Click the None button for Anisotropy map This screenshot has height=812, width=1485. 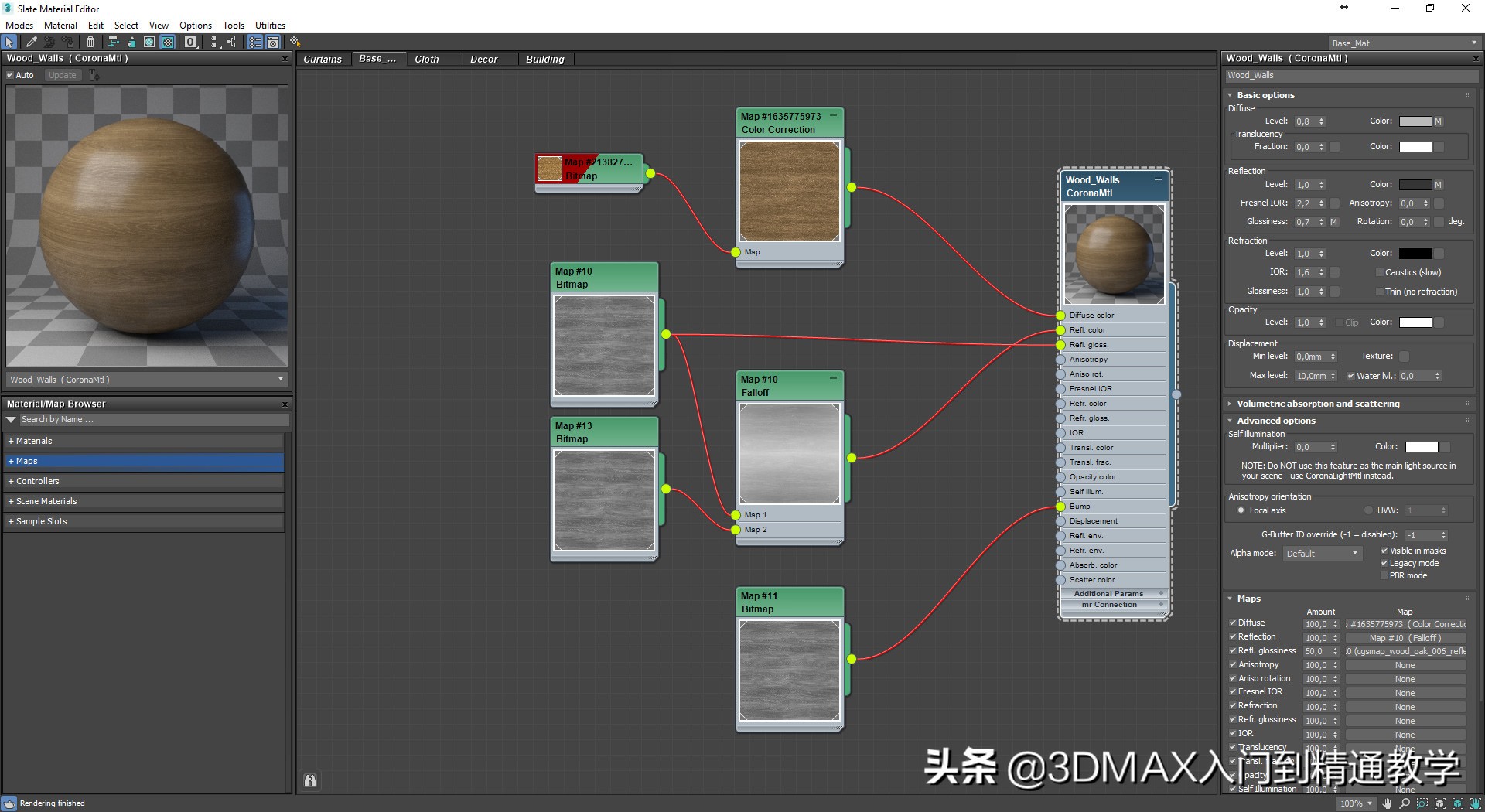pos(1405,665)
